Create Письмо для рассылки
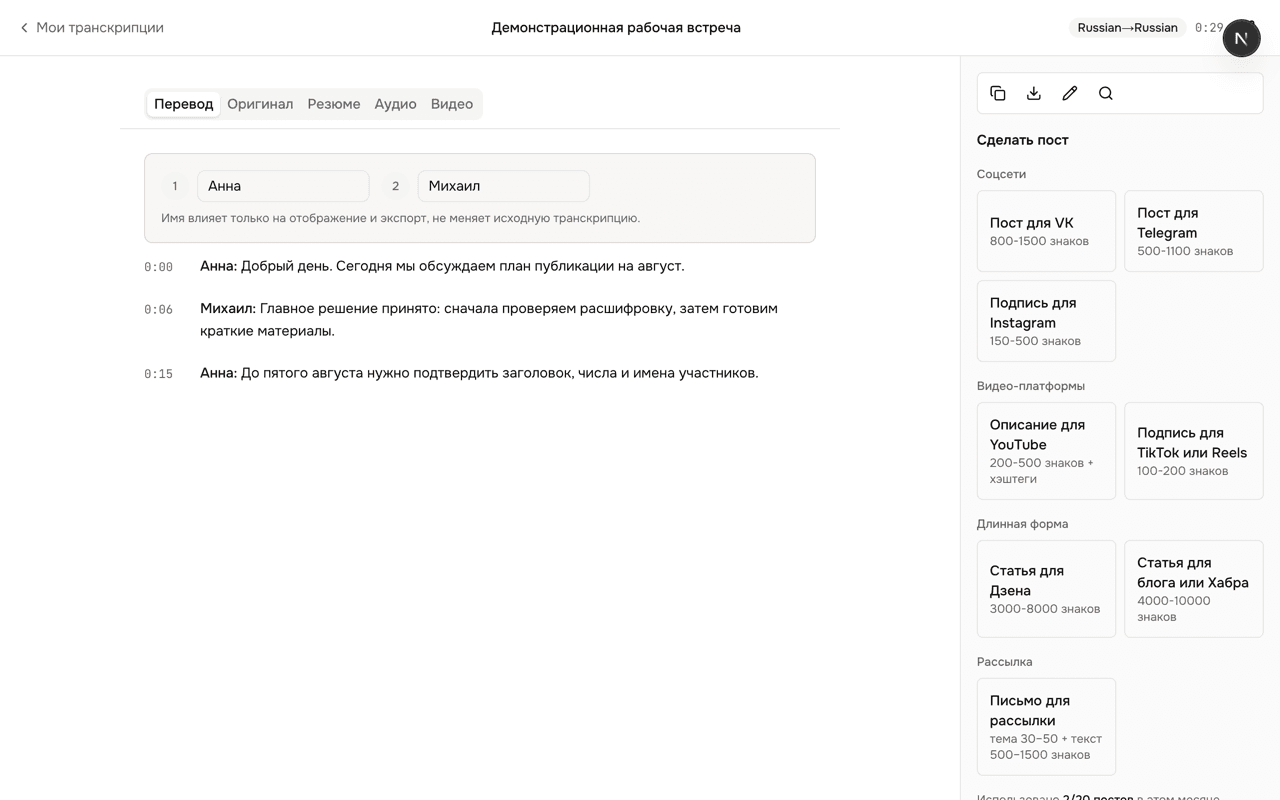The height and width of the screenshot is (800, 1280). [1046, 727]
